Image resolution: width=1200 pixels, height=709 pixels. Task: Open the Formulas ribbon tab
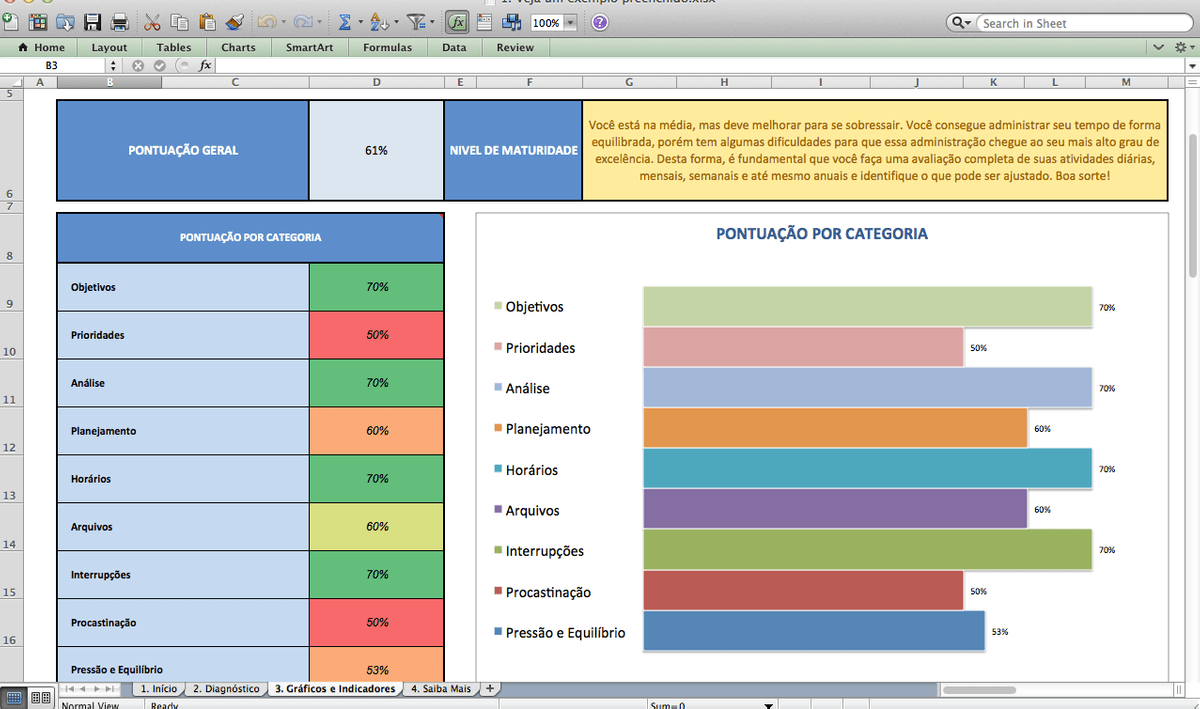(387, 47)
